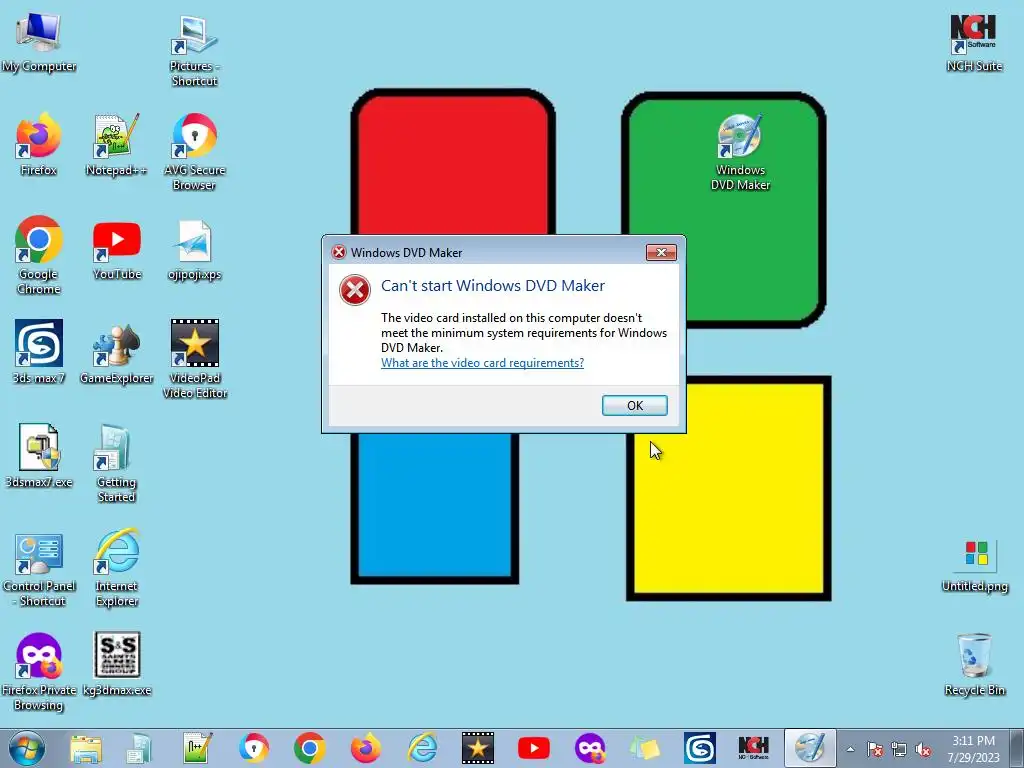Select the ojipoji.xps file icon
The height and width of the screenshot is (768, 1024).
[194, 249]
